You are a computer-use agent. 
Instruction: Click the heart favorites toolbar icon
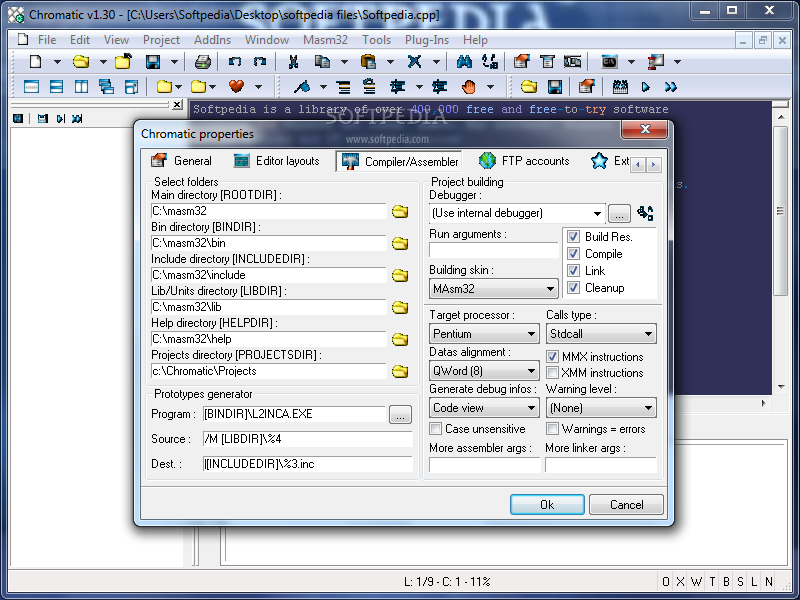[236, 87]
